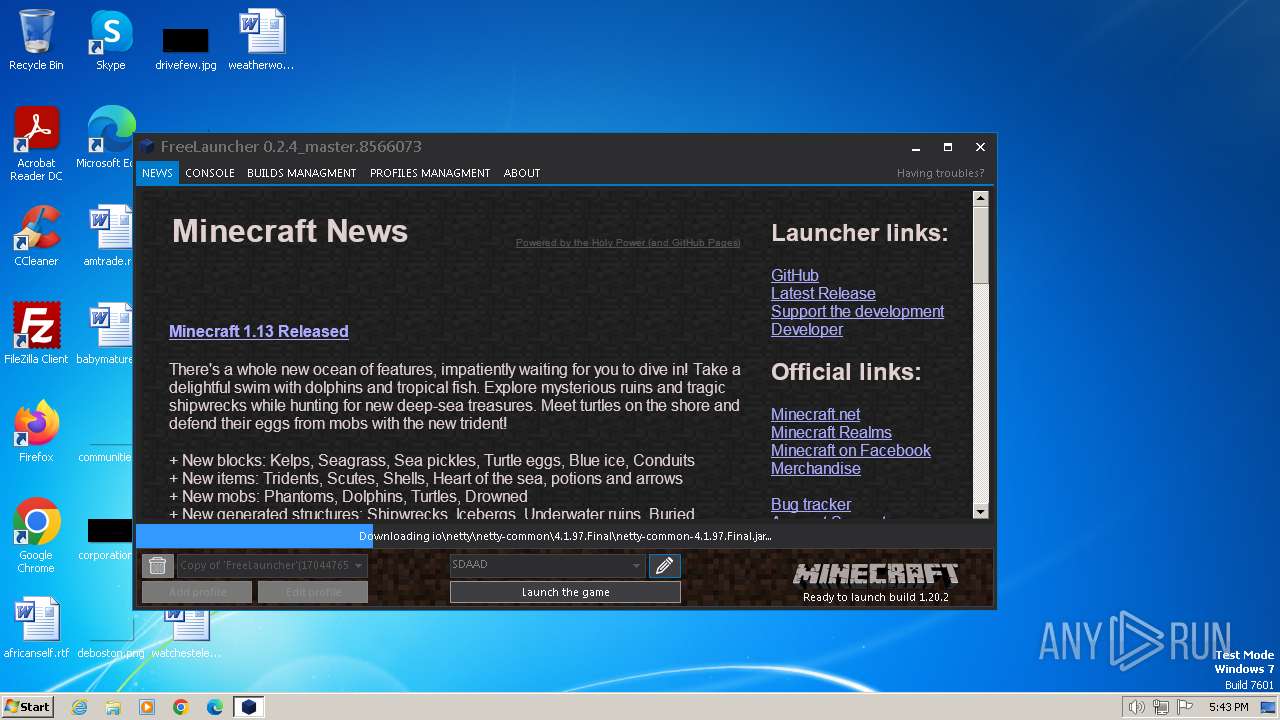
Task: Select weatherwo... Word document icon
Action: click(x=261, y=40)
